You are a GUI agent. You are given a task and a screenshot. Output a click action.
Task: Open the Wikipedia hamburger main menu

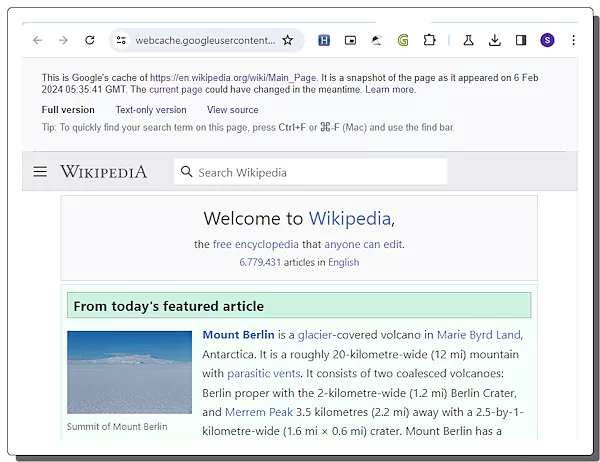pos(40,171)
